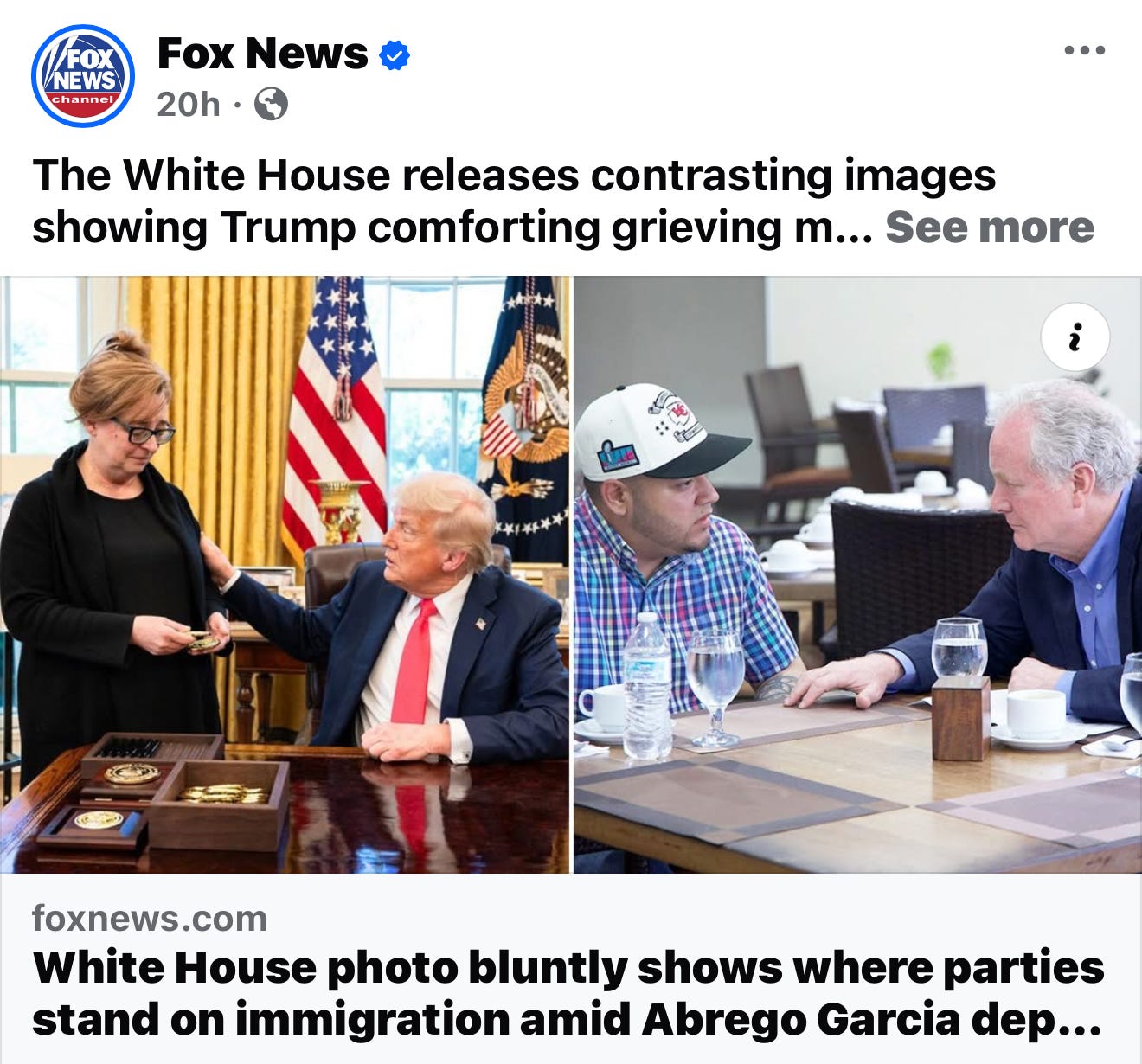1142x1064 pixels.
Task: Open the three-dot post options menu
Action: pos(1085,50)
